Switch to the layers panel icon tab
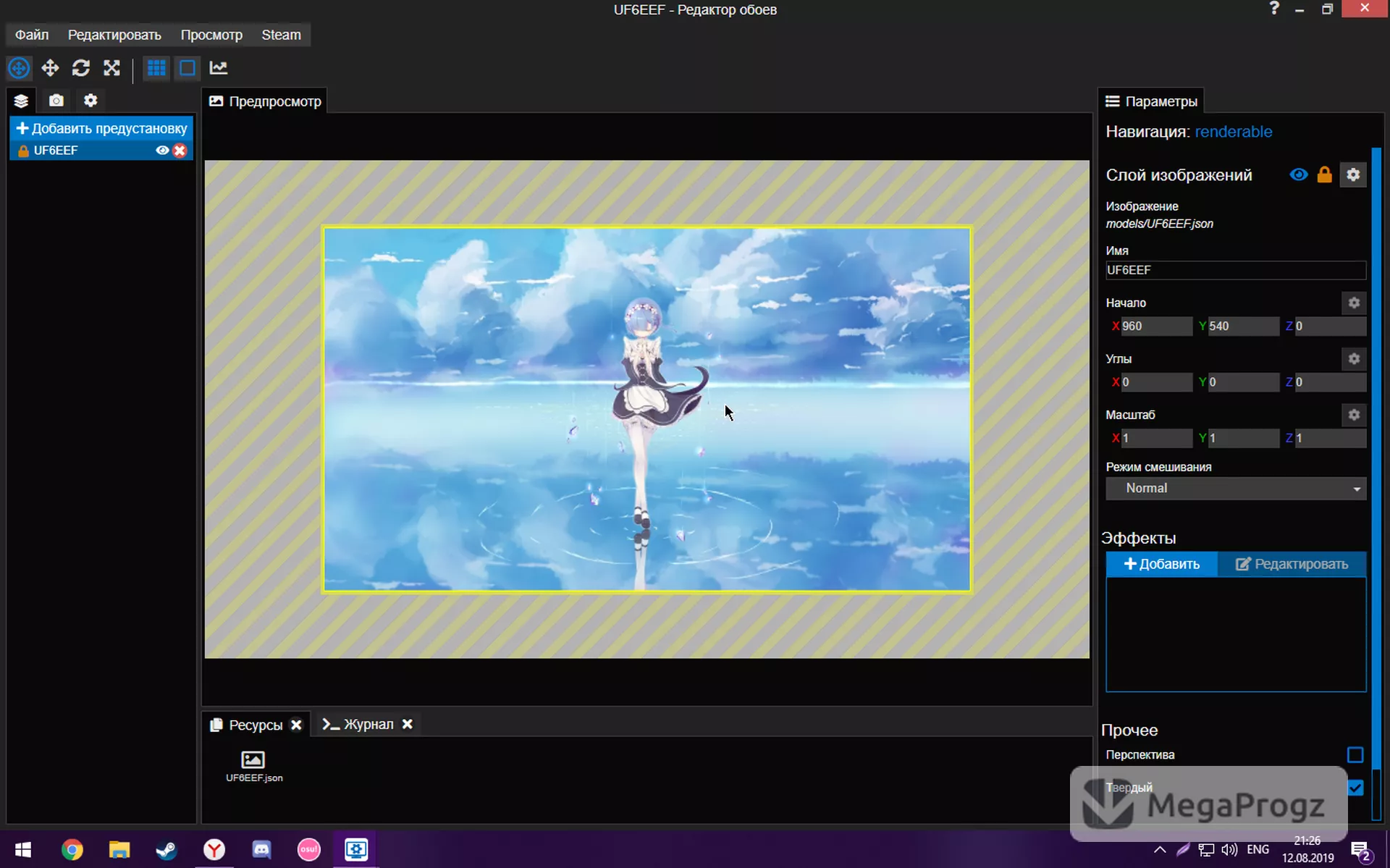1390x868 pixels. click(x=22, y=101)
